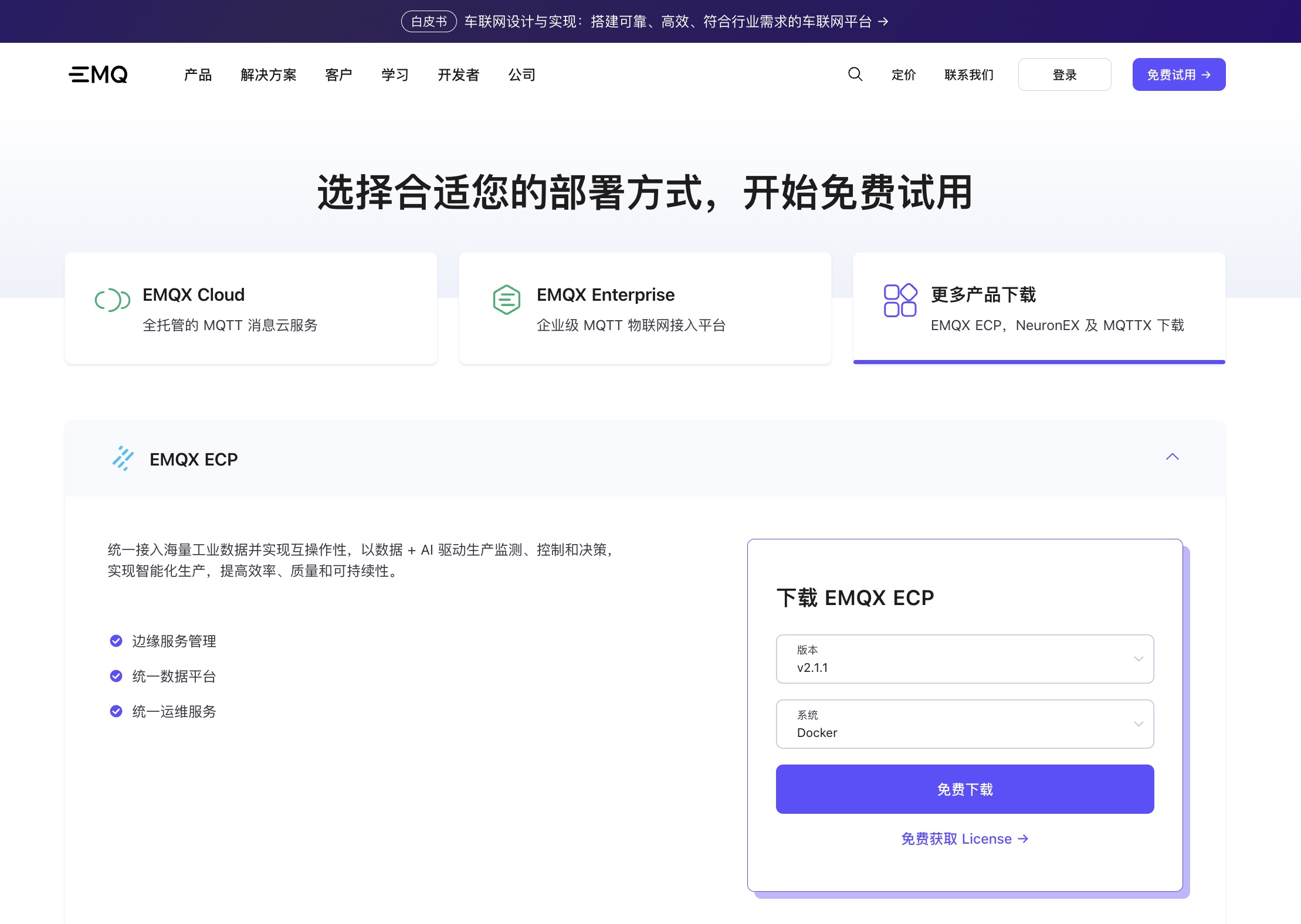The image size is (1301, 924).
Task: Open the 公司 menu
Action: [522, 75]
